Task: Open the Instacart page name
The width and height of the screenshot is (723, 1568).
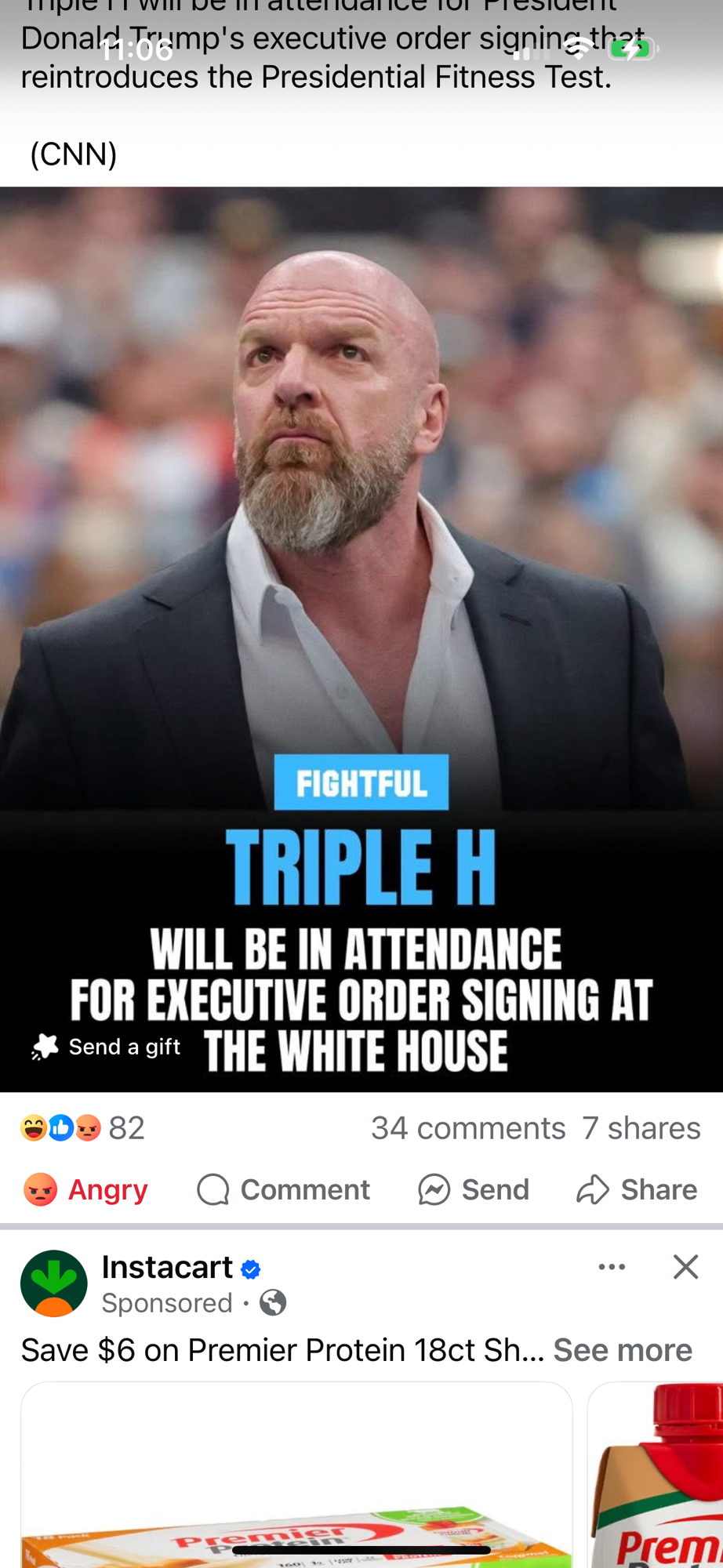Action: coord(167,1267)
